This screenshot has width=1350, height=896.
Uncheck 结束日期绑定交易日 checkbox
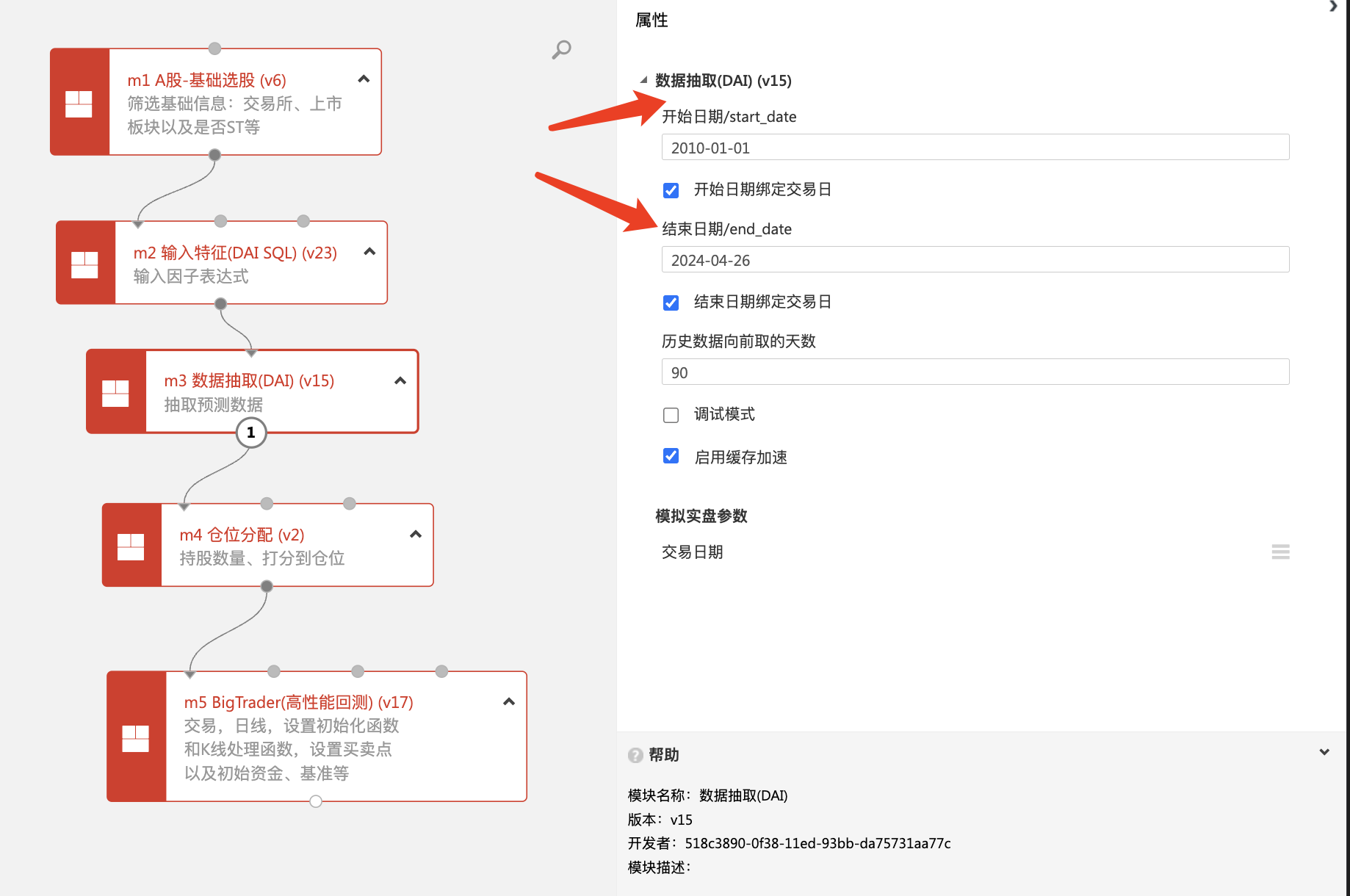click(x=671, y=303)
